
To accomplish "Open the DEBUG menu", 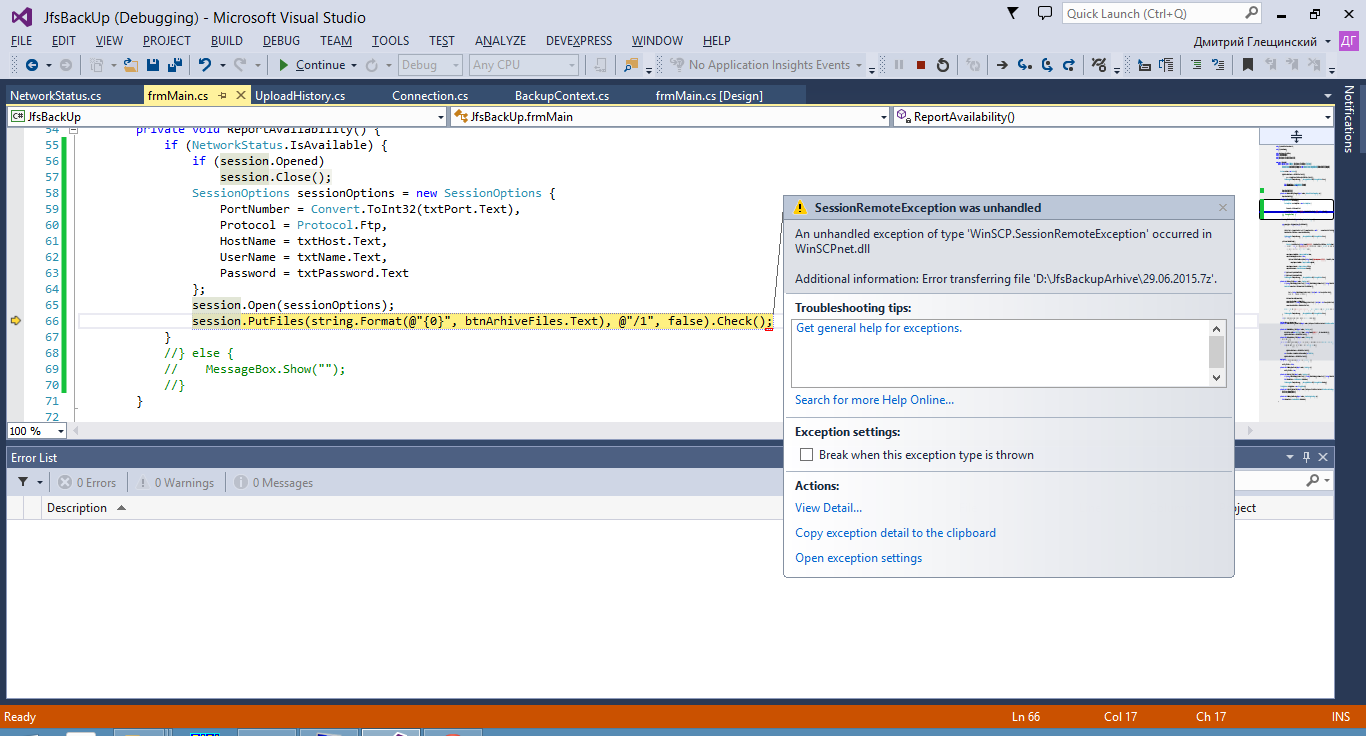I will [x=281, y=41].
